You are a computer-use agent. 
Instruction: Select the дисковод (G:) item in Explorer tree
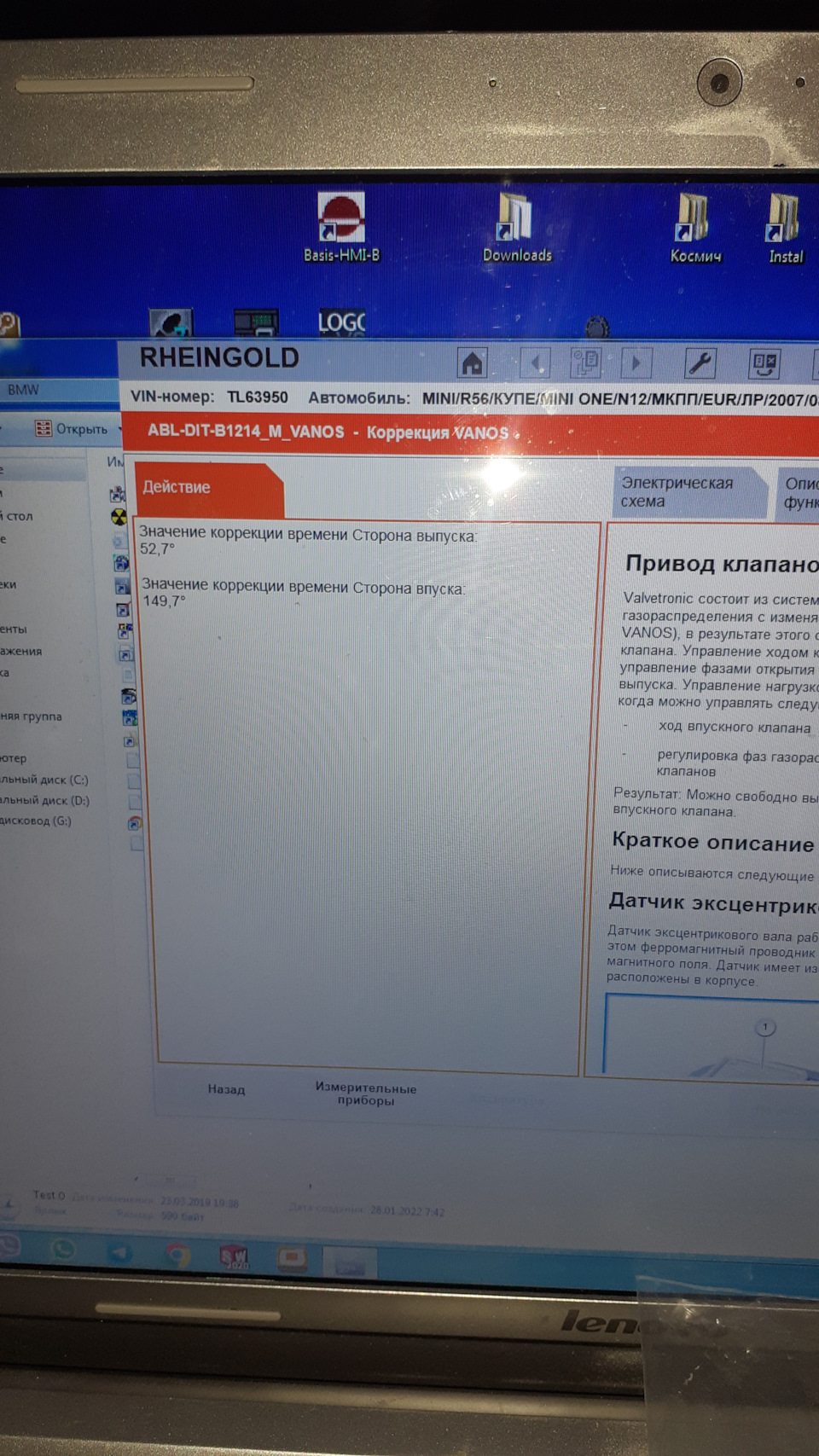click(x=36, y=821)
